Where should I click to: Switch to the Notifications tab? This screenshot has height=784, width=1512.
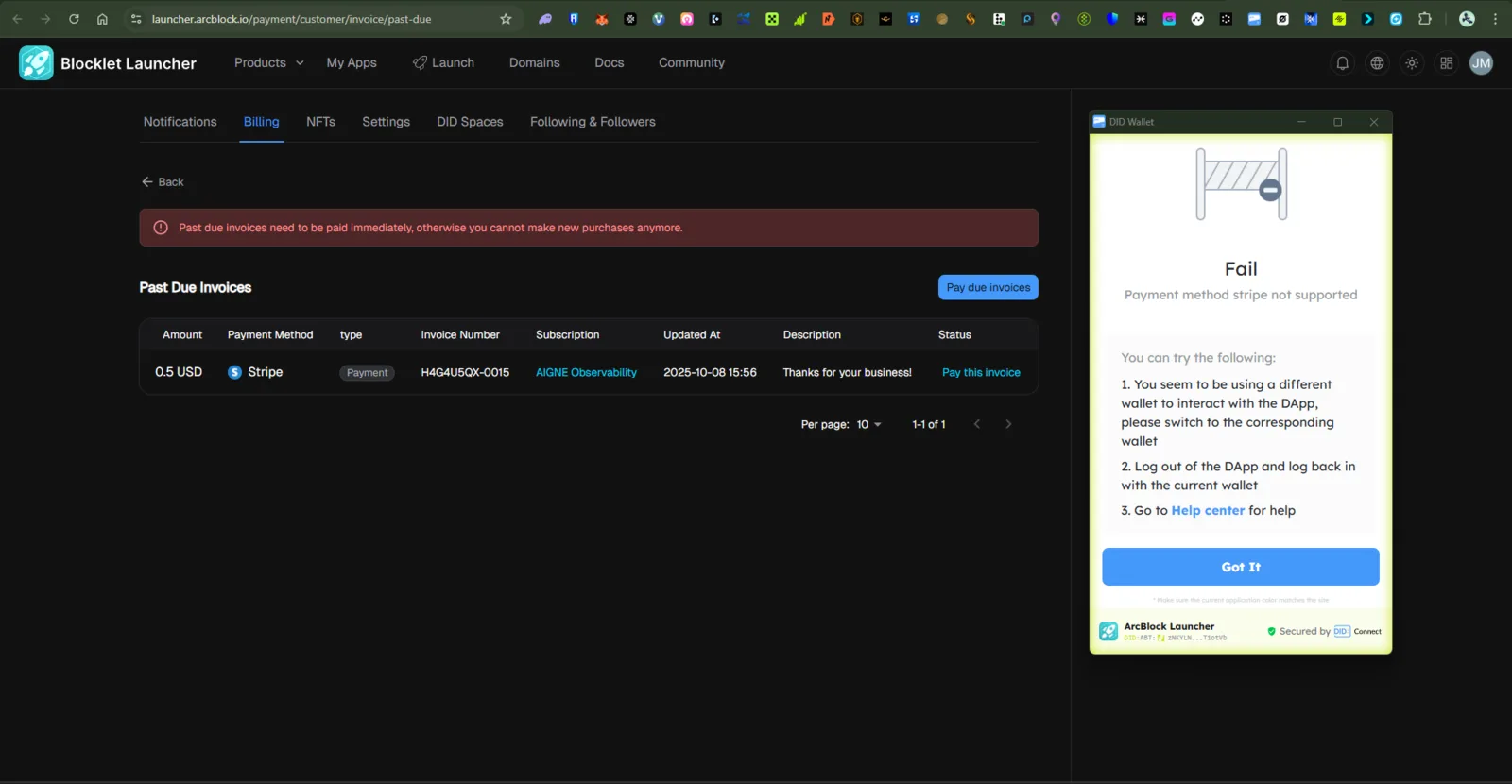pyautogui.click(x=180, y=122)
